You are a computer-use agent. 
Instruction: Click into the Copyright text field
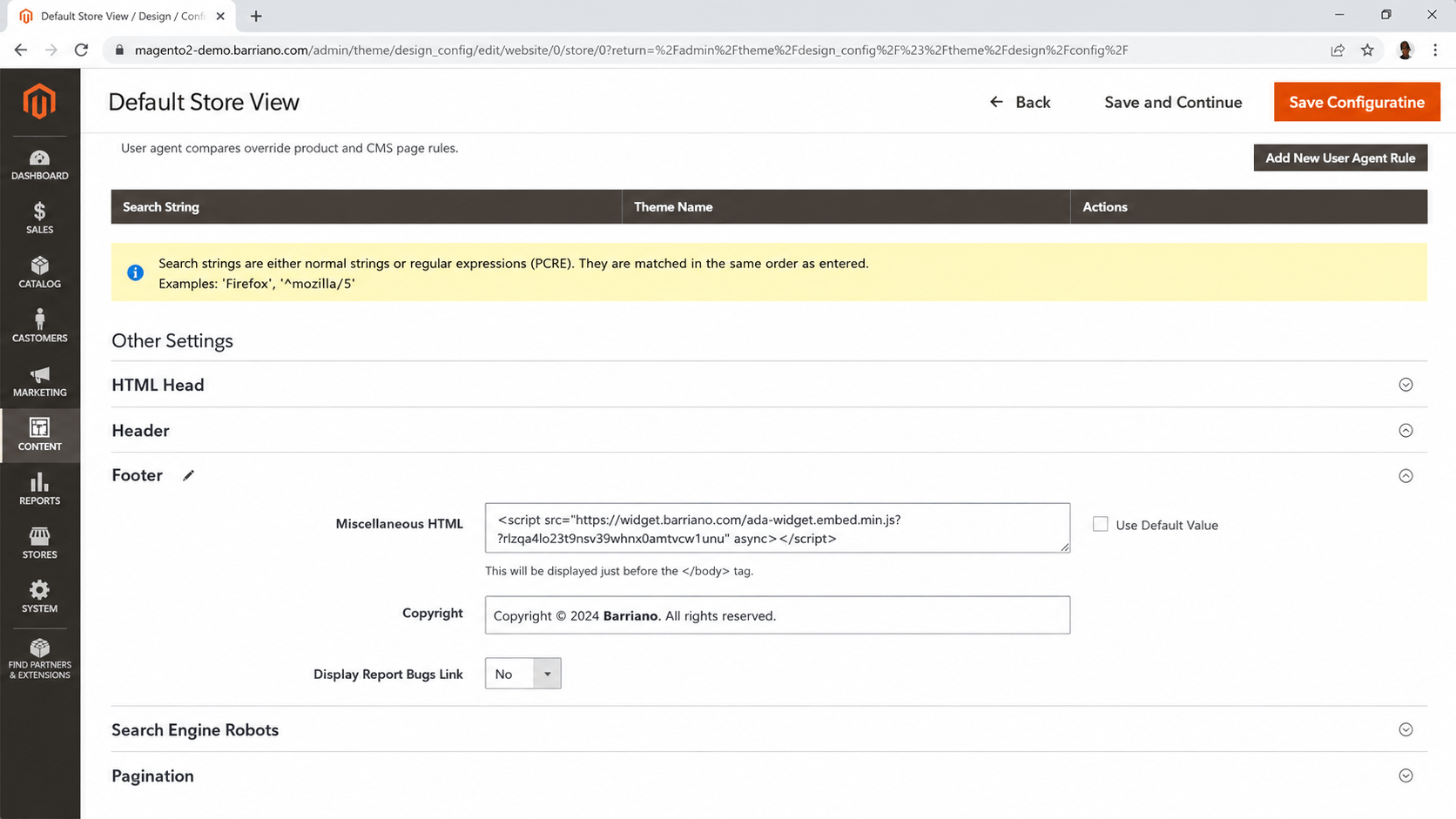(x=778, y=615)
